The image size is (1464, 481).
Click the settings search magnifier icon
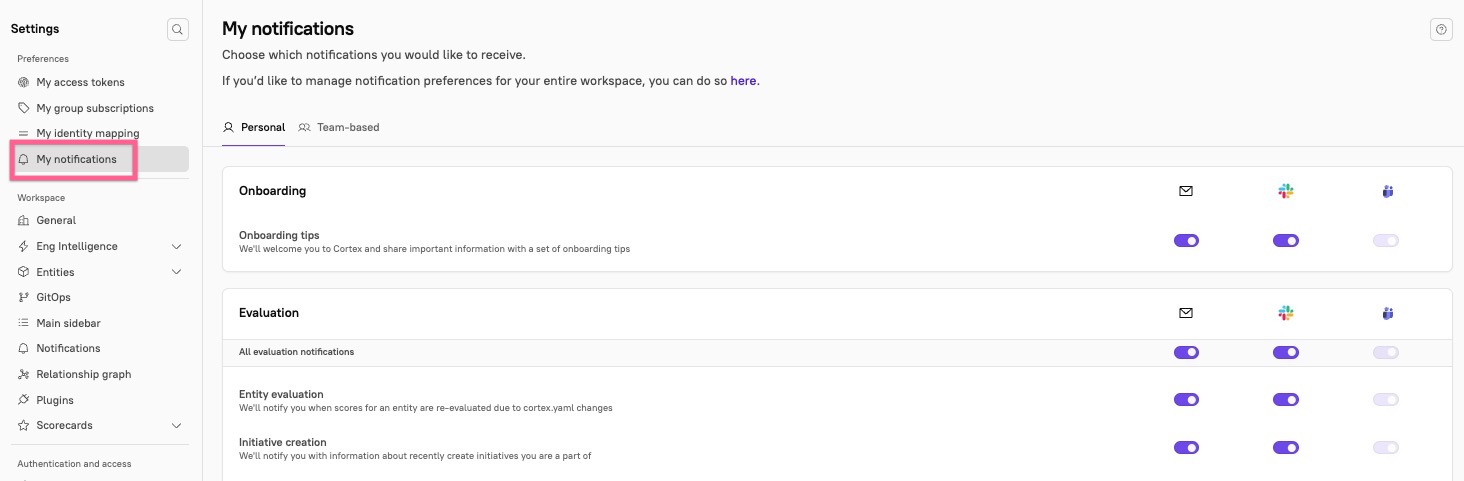(177, 30)
